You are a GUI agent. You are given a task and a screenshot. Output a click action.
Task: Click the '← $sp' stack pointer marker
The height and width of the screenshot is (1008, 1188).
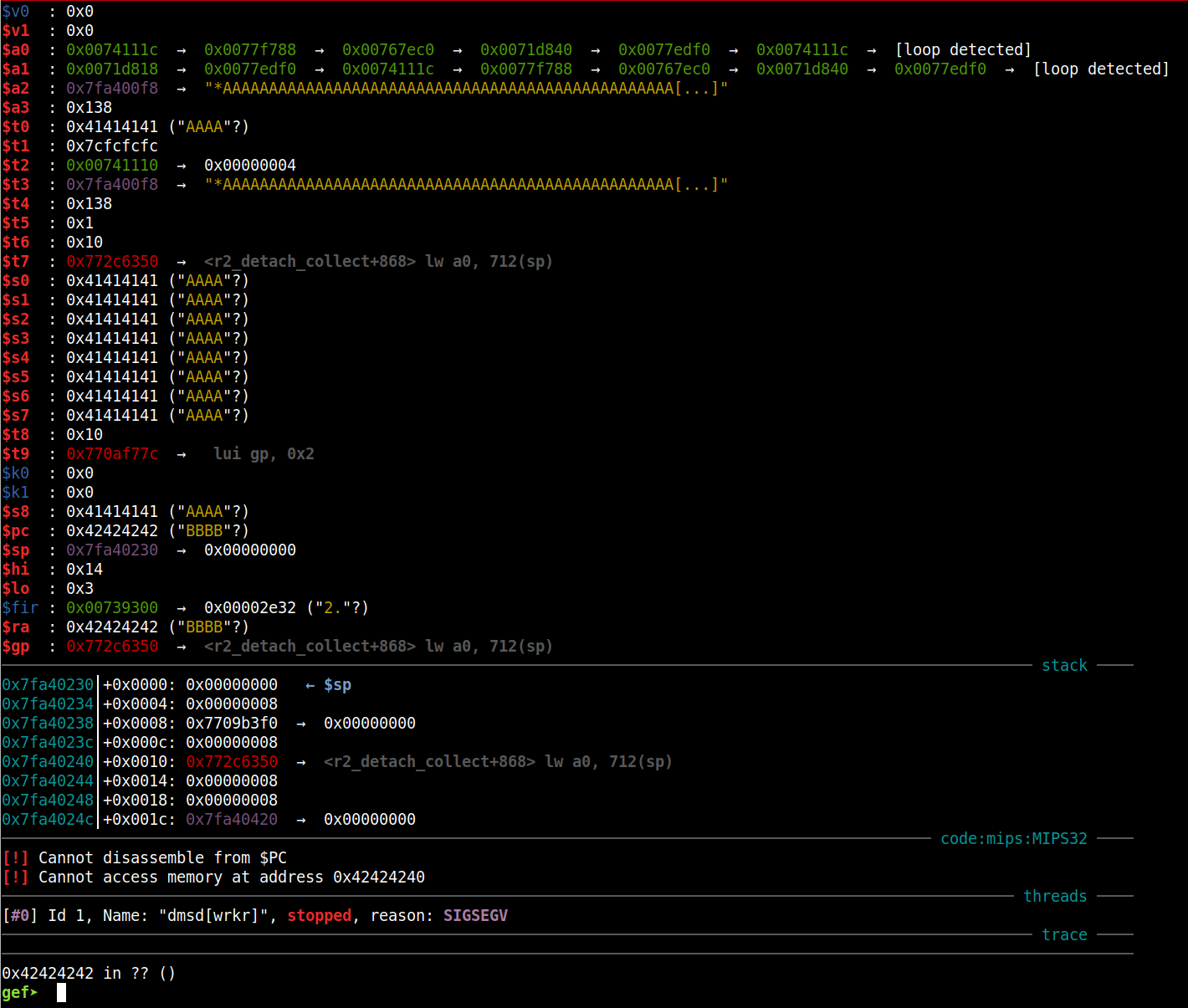[x=328, y=684]
